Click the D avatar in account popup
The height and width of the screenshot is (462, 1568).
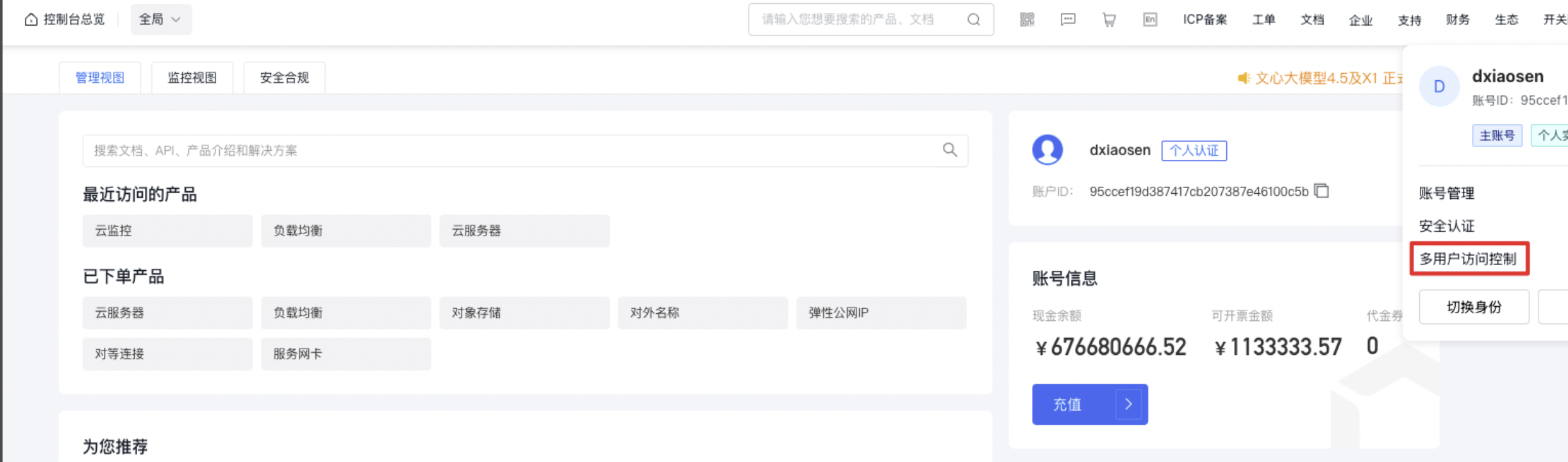[1439, 87]
